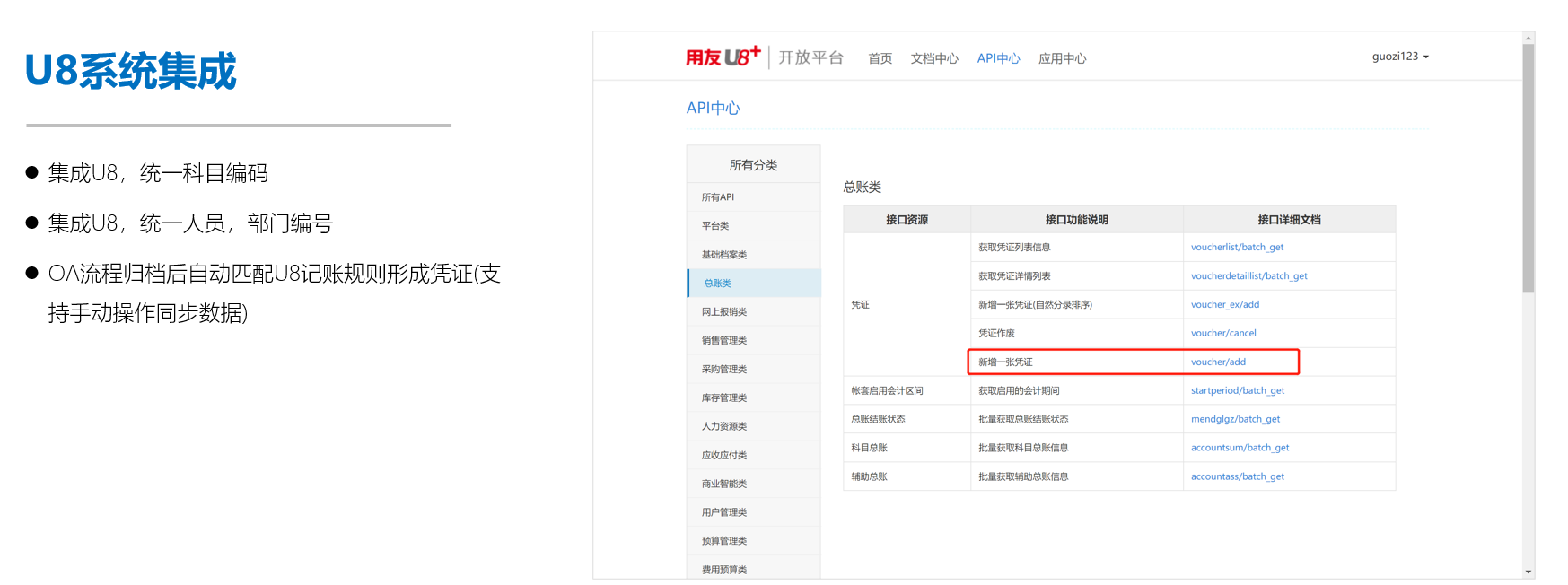1568x585 pixels.
Task: Click the 凭证作废 cell
Action: (1076, 333)
